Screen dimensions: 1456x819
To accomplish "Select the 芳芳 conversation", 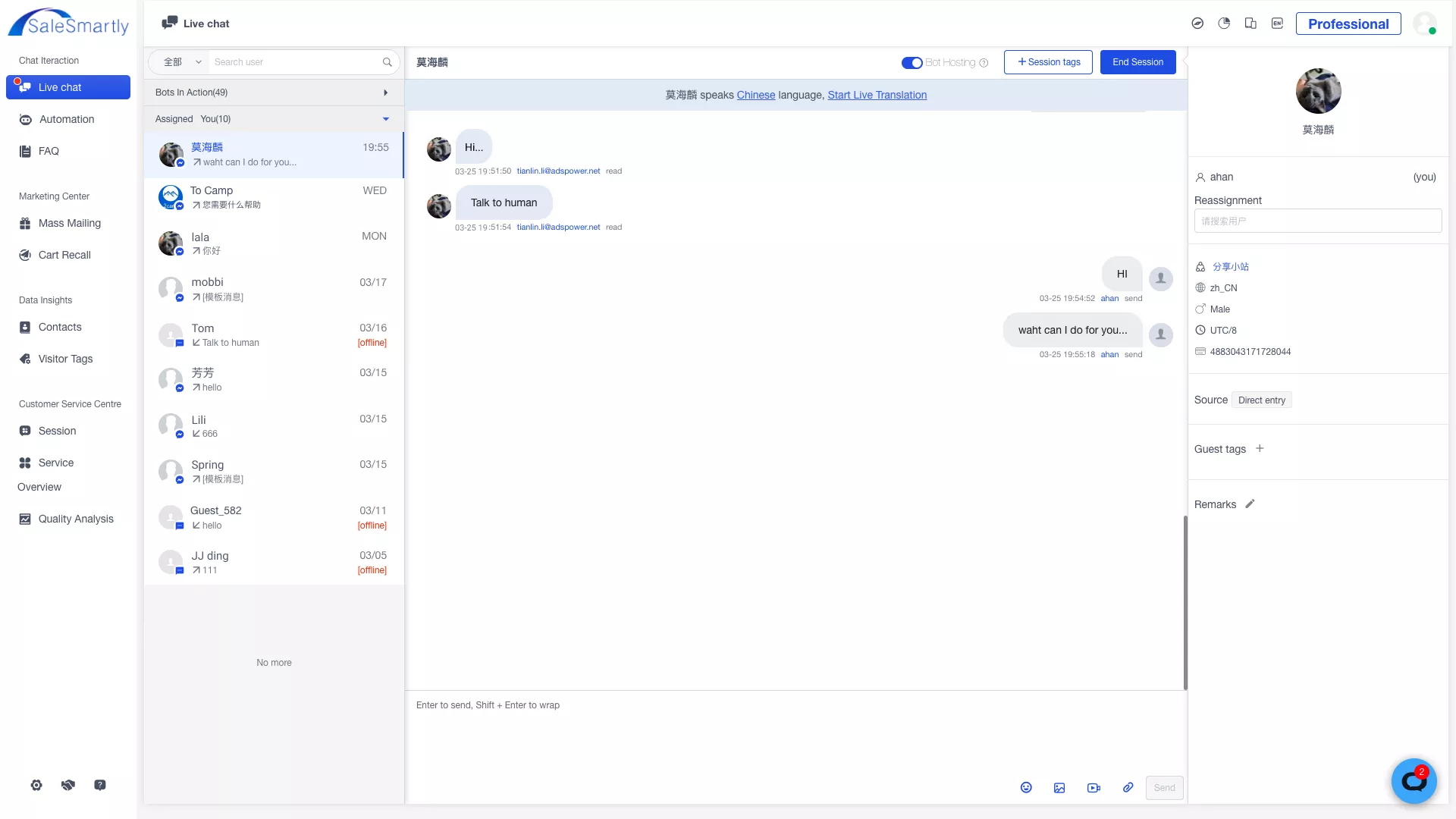I will (x=273, y=380).
